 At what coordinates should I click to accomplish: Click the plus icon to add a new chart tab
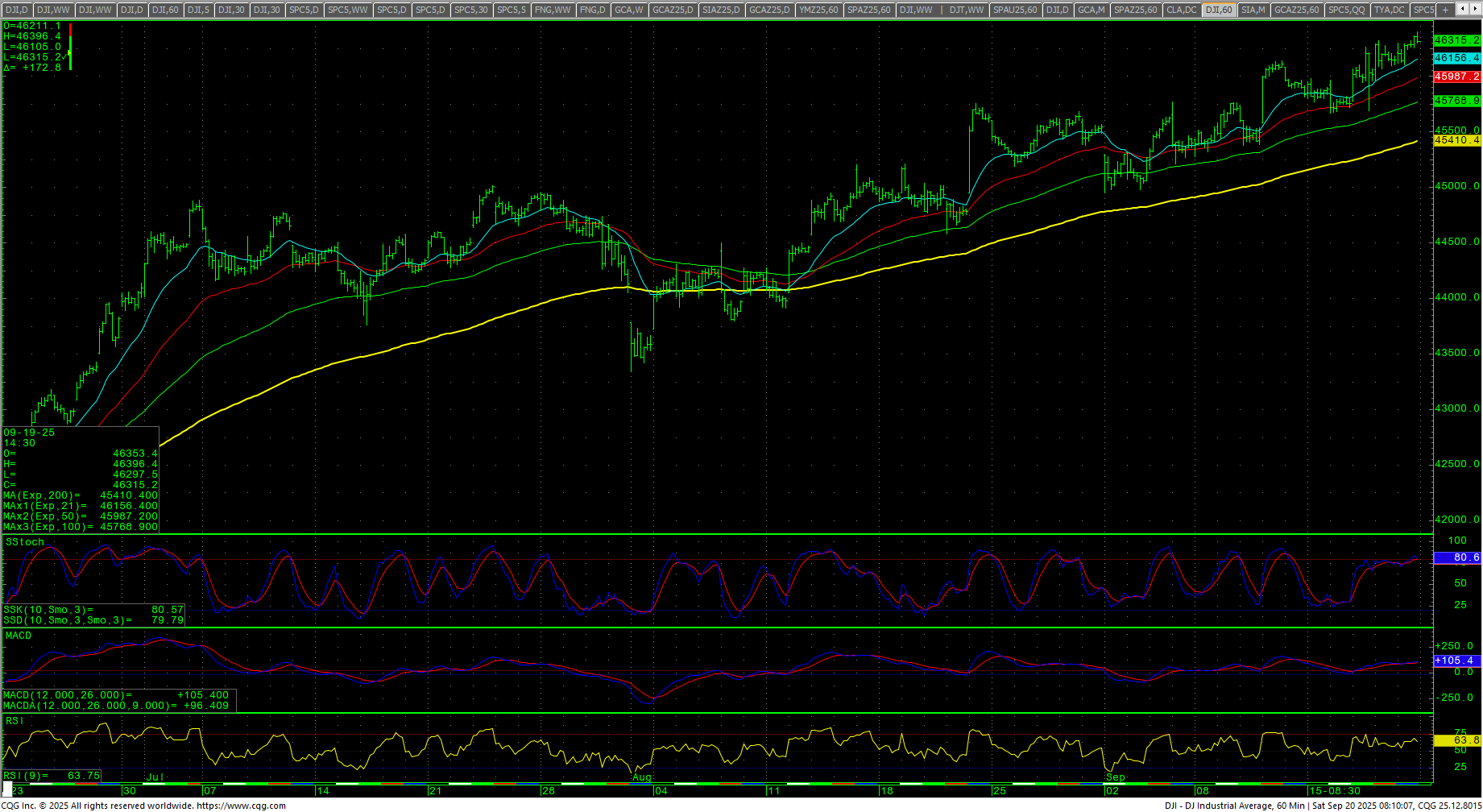(x=1445, y=10)
